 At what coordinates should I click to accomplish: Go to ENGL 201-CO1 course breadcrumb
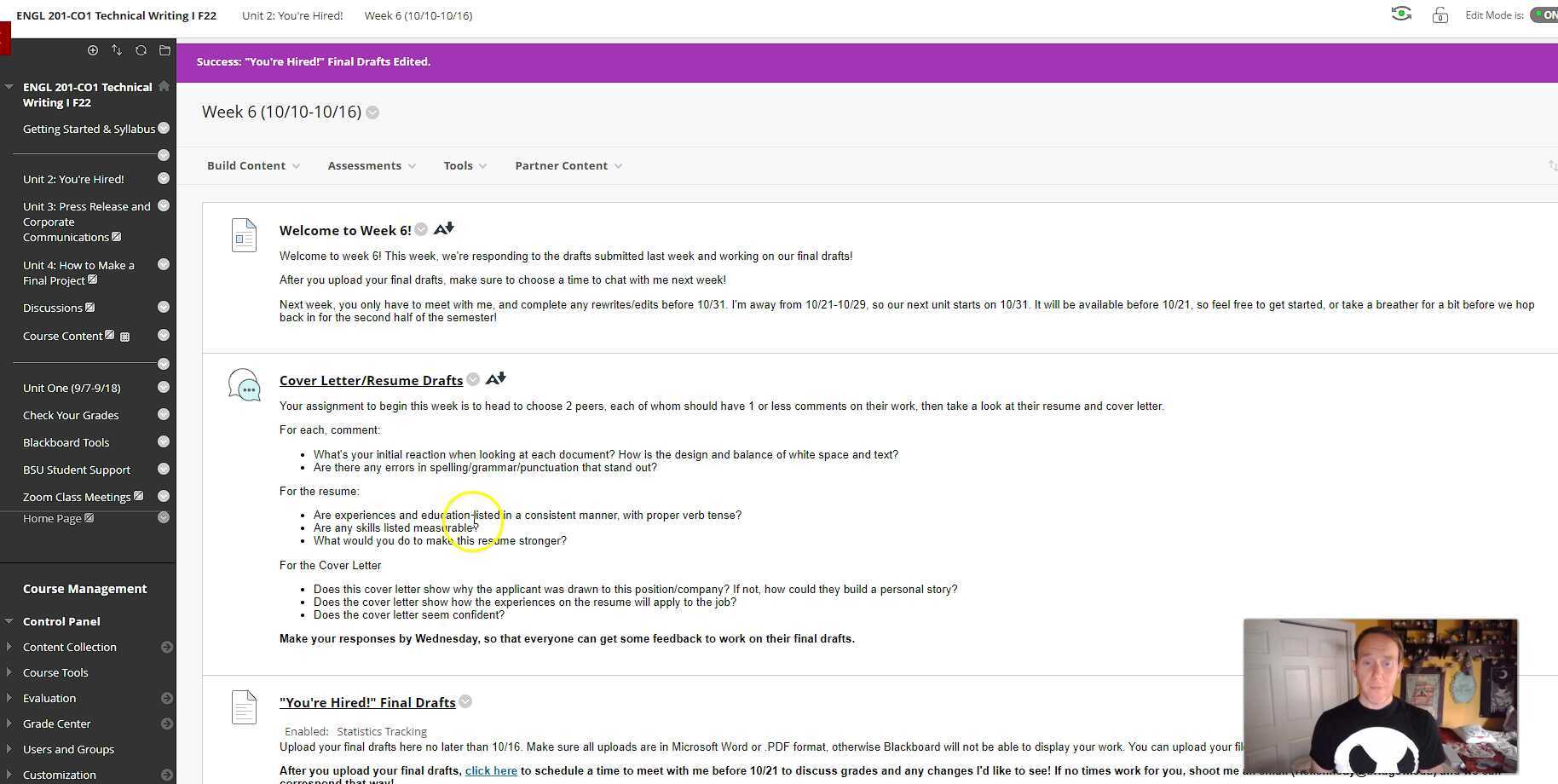(x=116, y=15)
